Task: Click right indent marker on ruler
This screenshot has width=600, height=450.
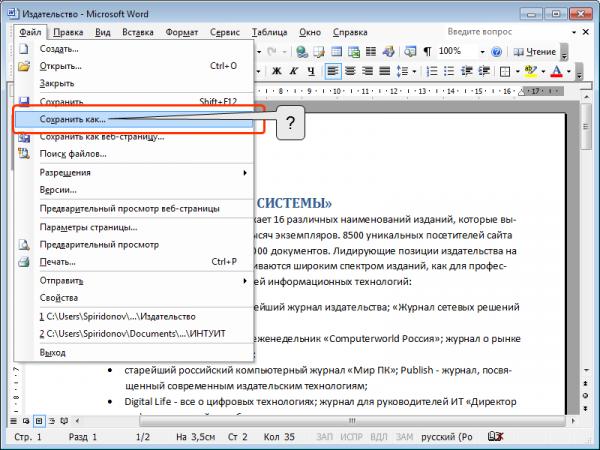Action: tap(521, 92)
